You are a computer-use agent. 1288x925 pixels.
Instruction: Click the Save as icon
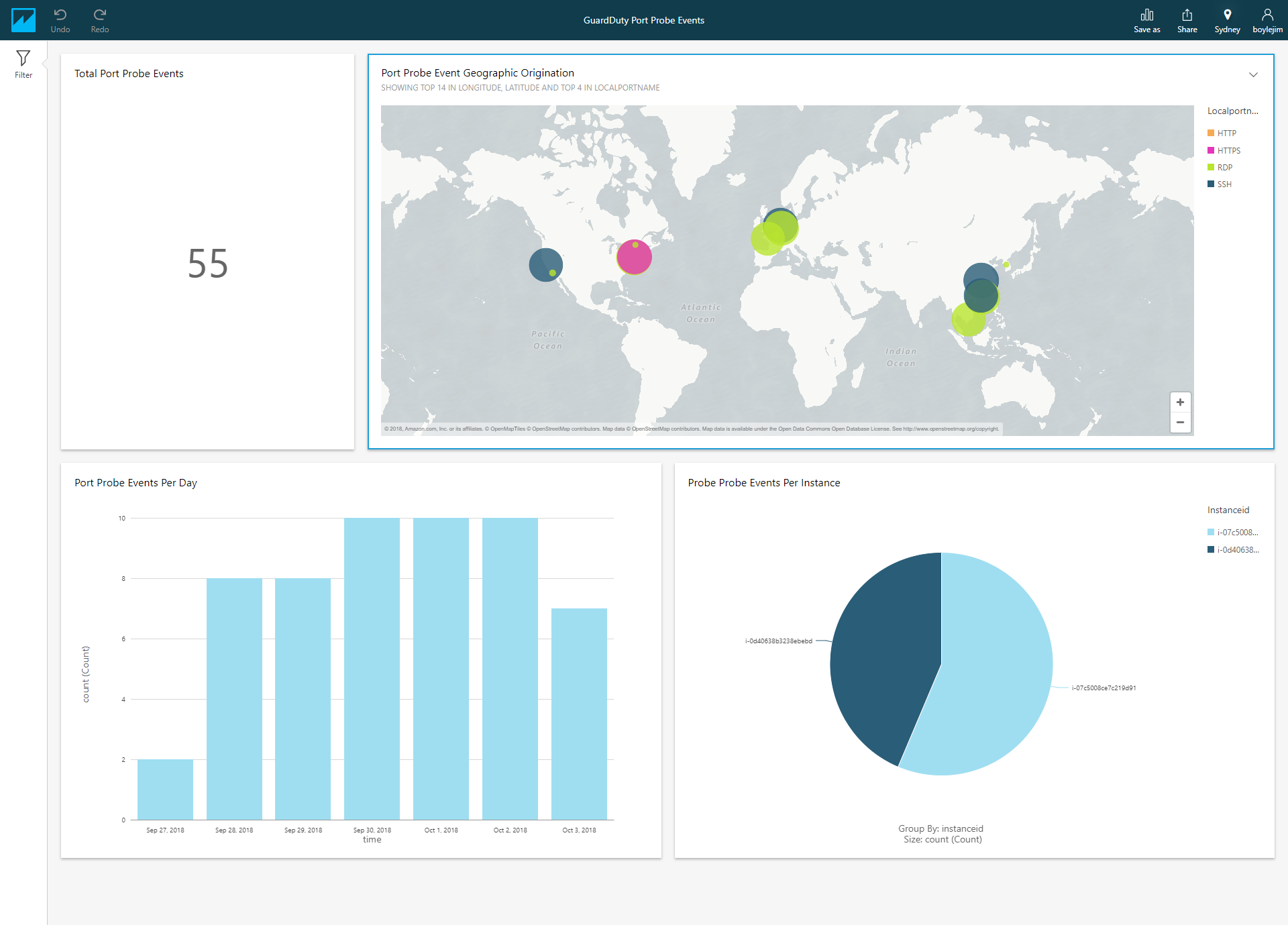point(1146,20)
